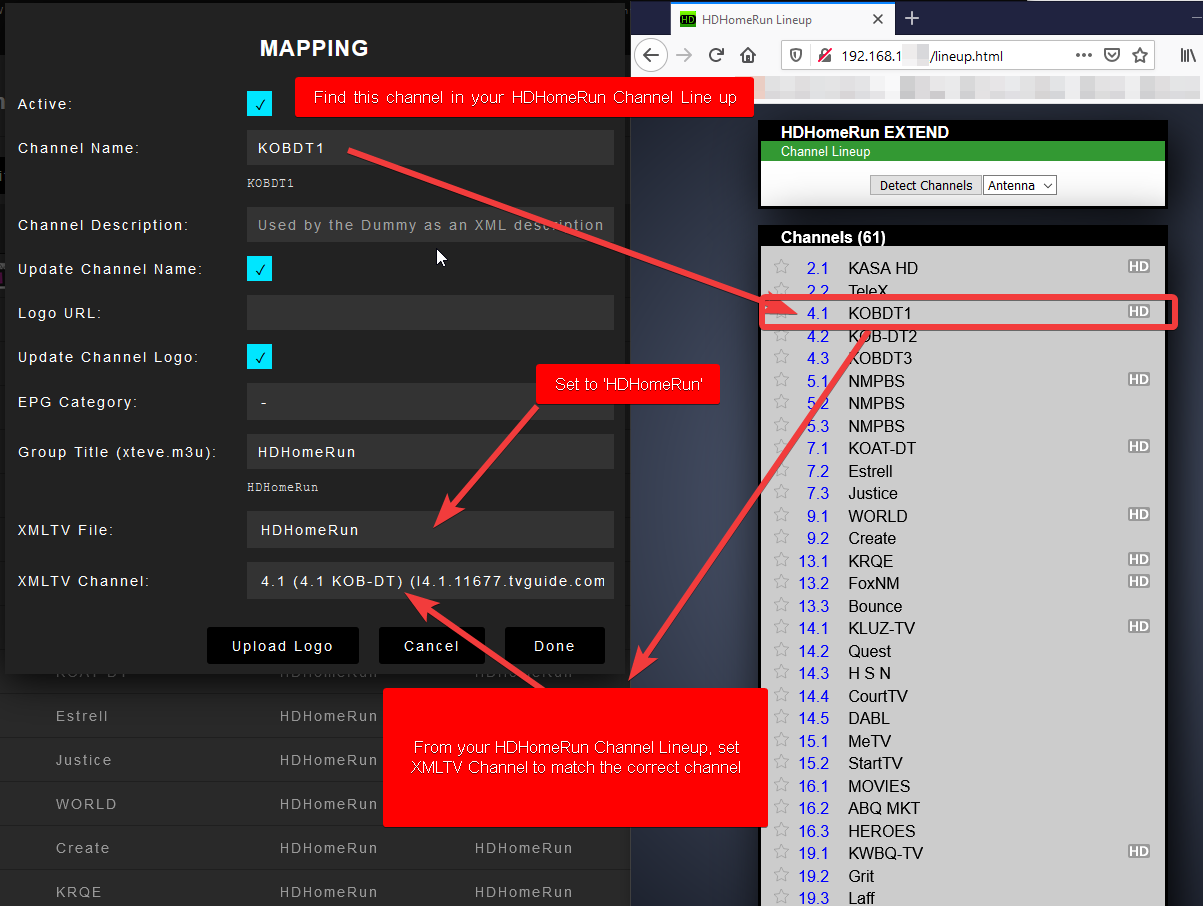This screenshot has width=1203, height=906.
Task: Click Grit channel name in lineup
Action: click(x=861, y=876)
